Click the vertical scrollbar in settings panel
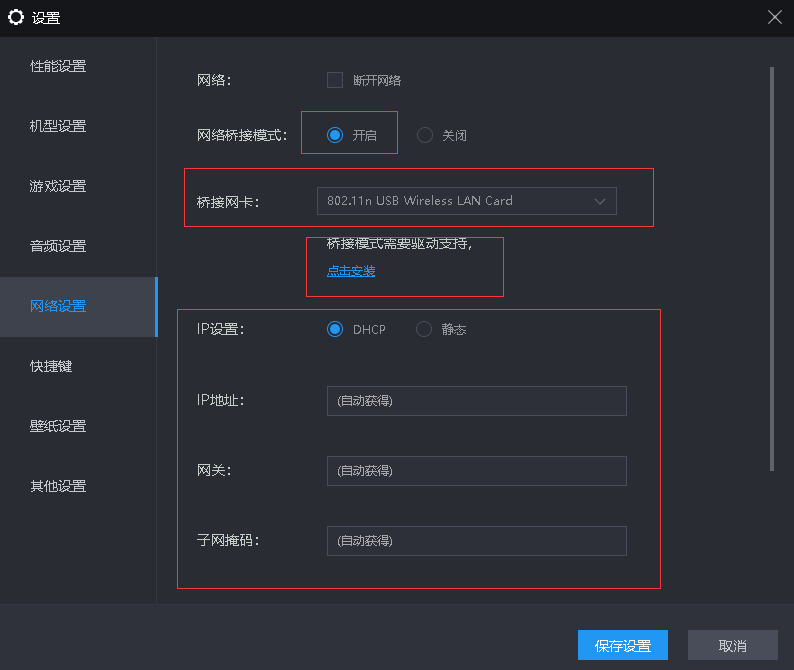Image resolution: width=794 pixels, height=670 pixels. [771, 268]
